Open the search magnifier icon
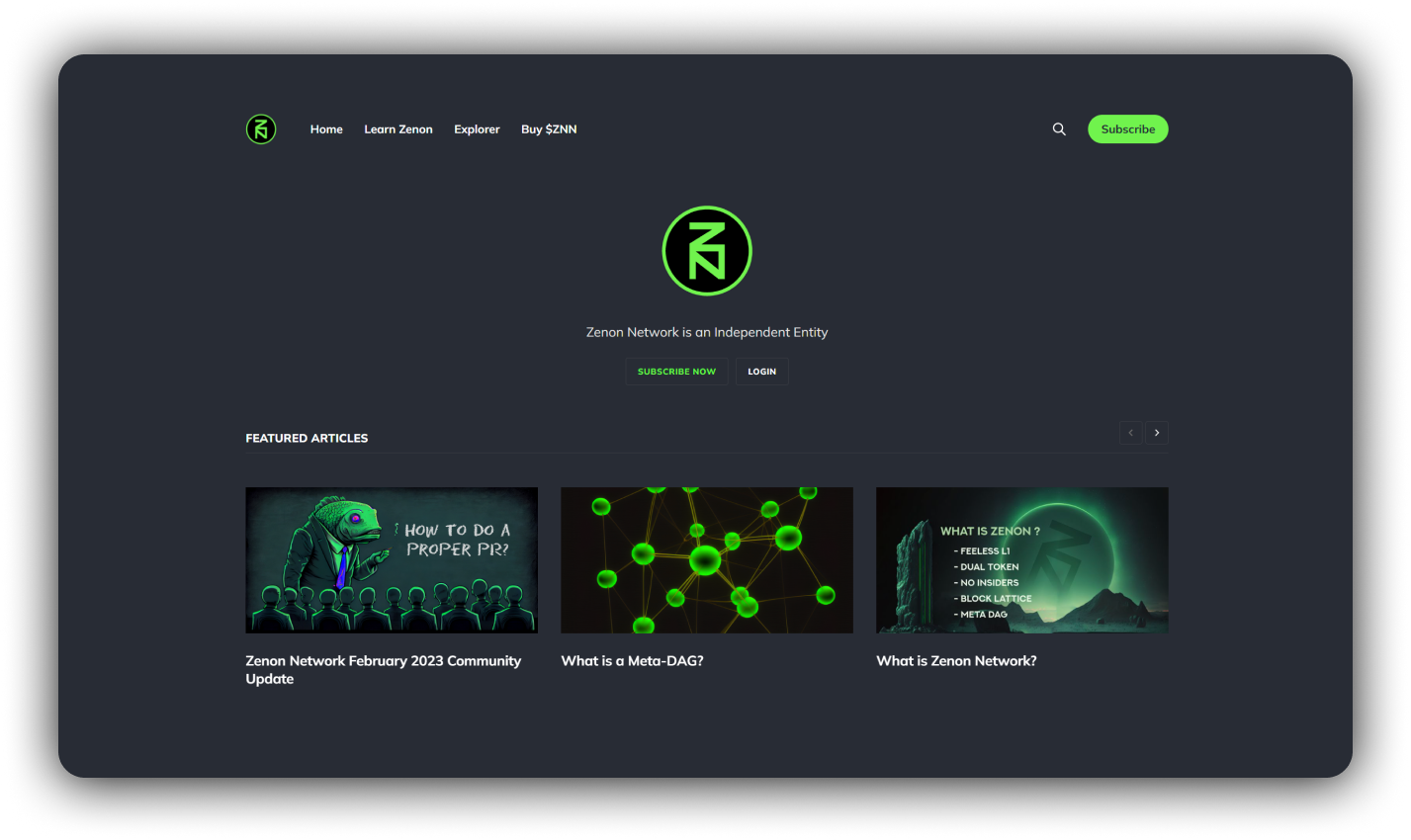1411x840 pixels. pos(1059,129)
